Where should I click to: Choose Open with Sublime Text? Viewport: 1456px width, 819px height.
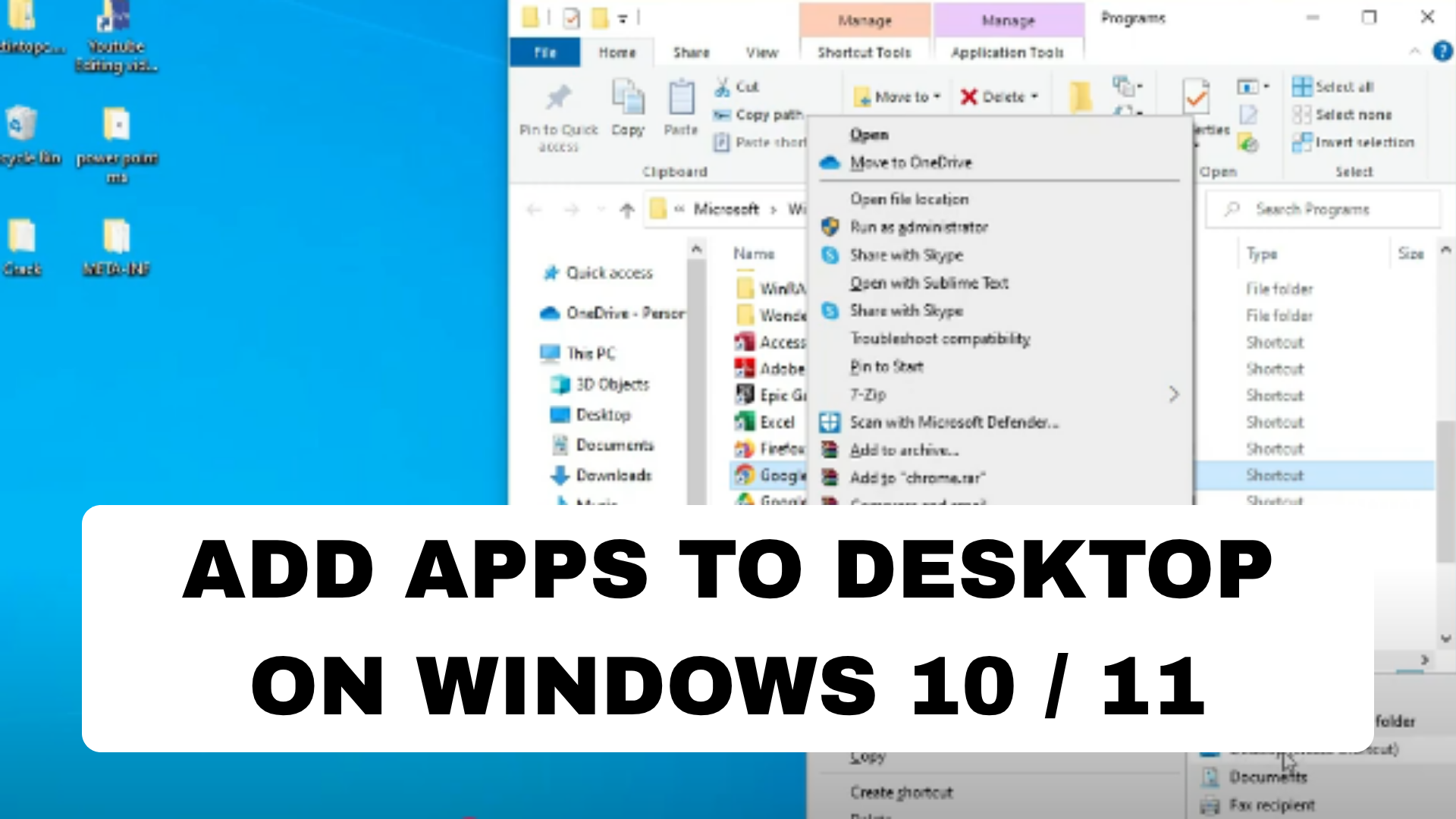click(x=929, y=283)
